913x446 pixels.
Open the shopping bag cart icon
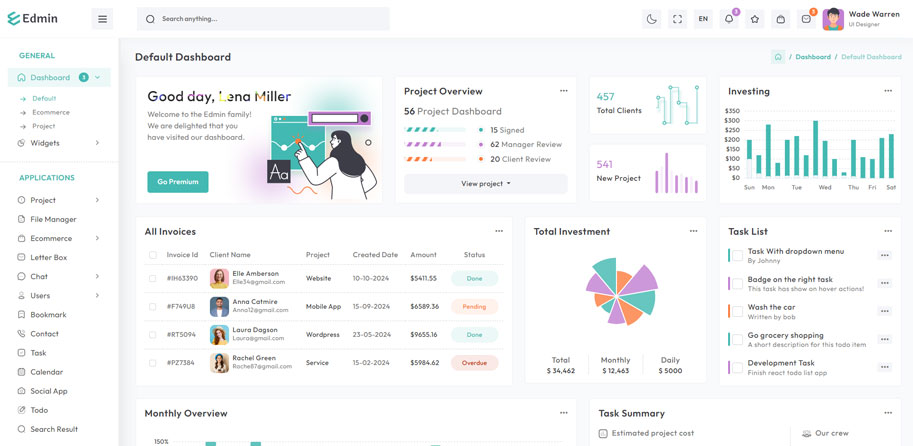point(781,19)
